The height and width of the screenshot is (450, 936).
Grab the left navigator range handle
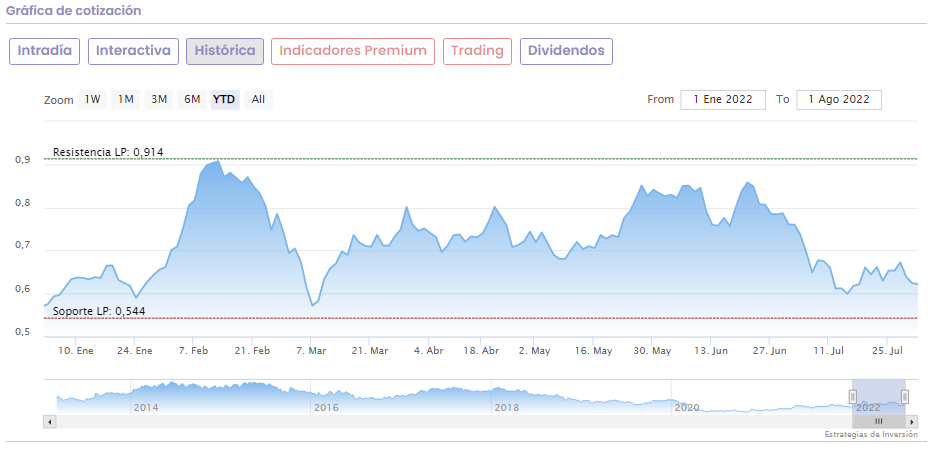[853, 396]
